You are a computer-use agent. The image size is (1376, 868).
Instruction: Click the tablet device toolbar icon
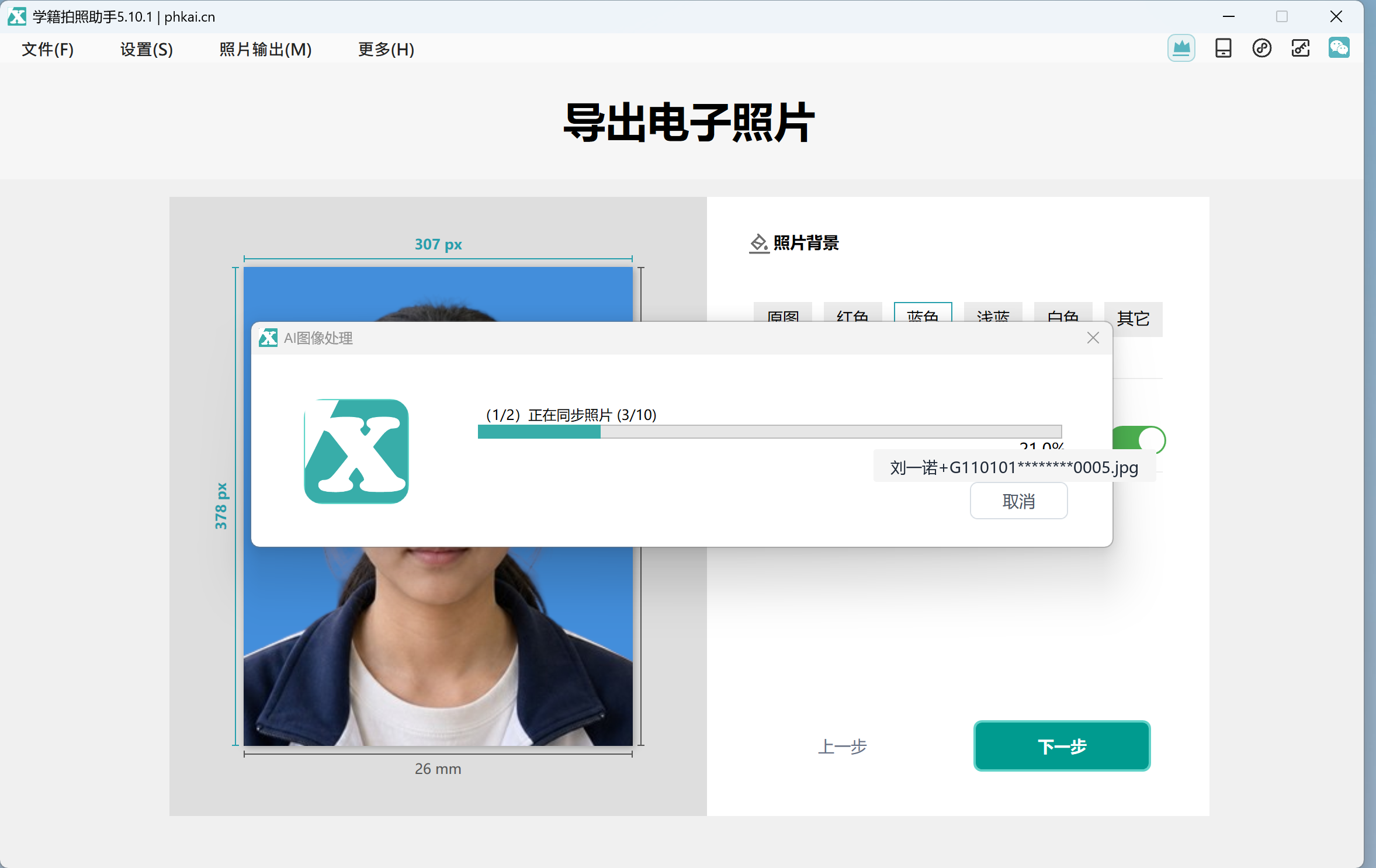tap(1223, 48)
